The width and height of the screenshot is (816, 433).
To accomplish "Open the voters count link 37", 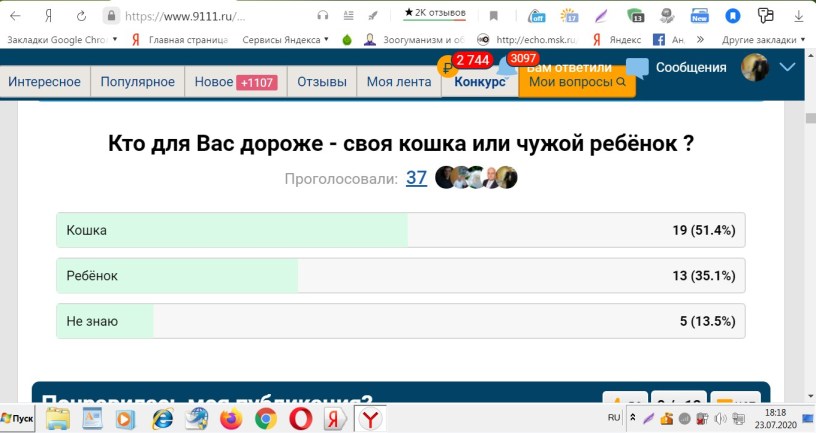I will click(416, 178).
